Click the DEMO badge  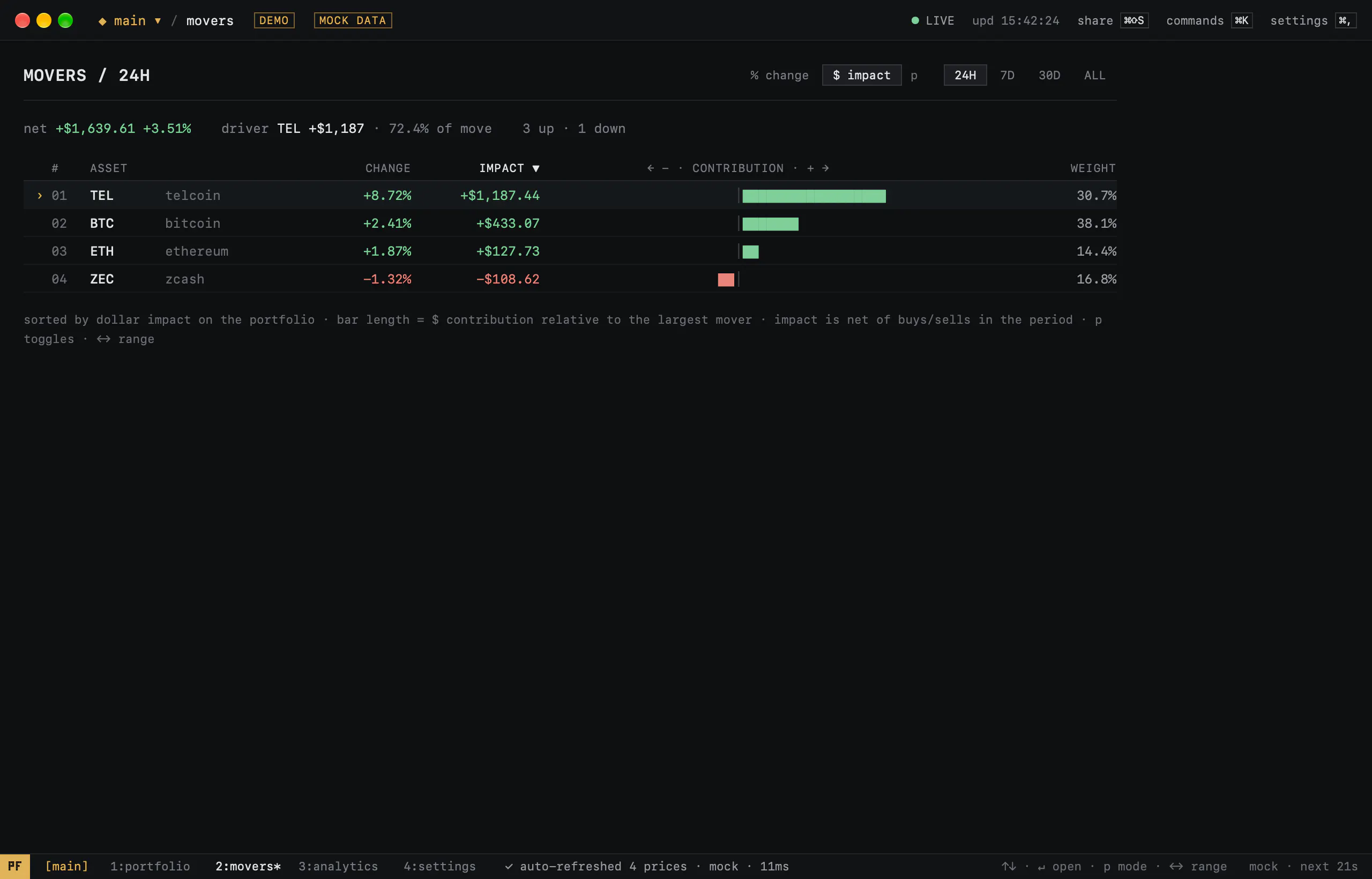(x=274, y=20)
